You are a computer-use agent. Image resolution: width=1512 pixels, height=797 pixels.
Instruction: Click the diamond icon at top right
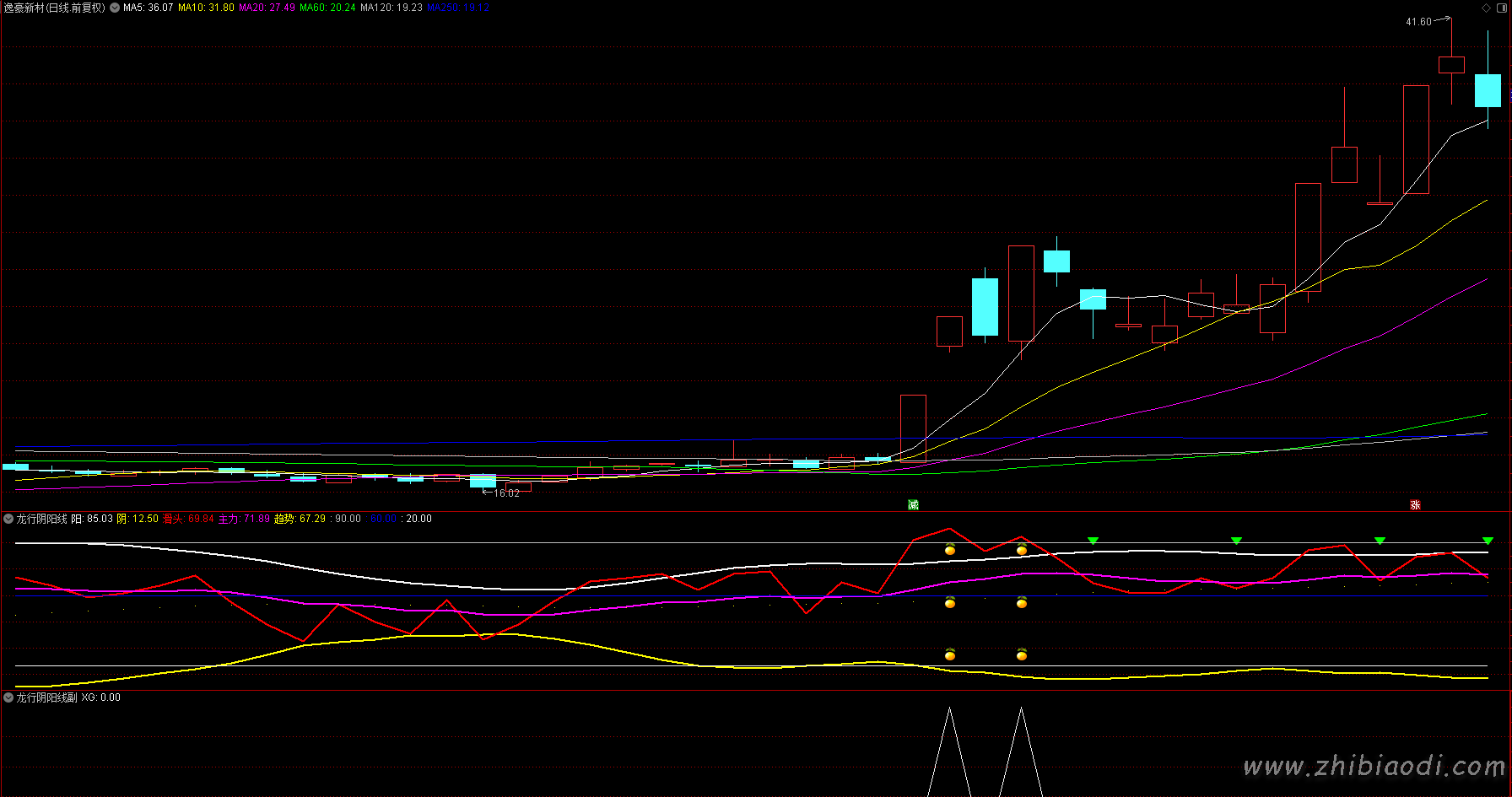tap(1486, 8)
